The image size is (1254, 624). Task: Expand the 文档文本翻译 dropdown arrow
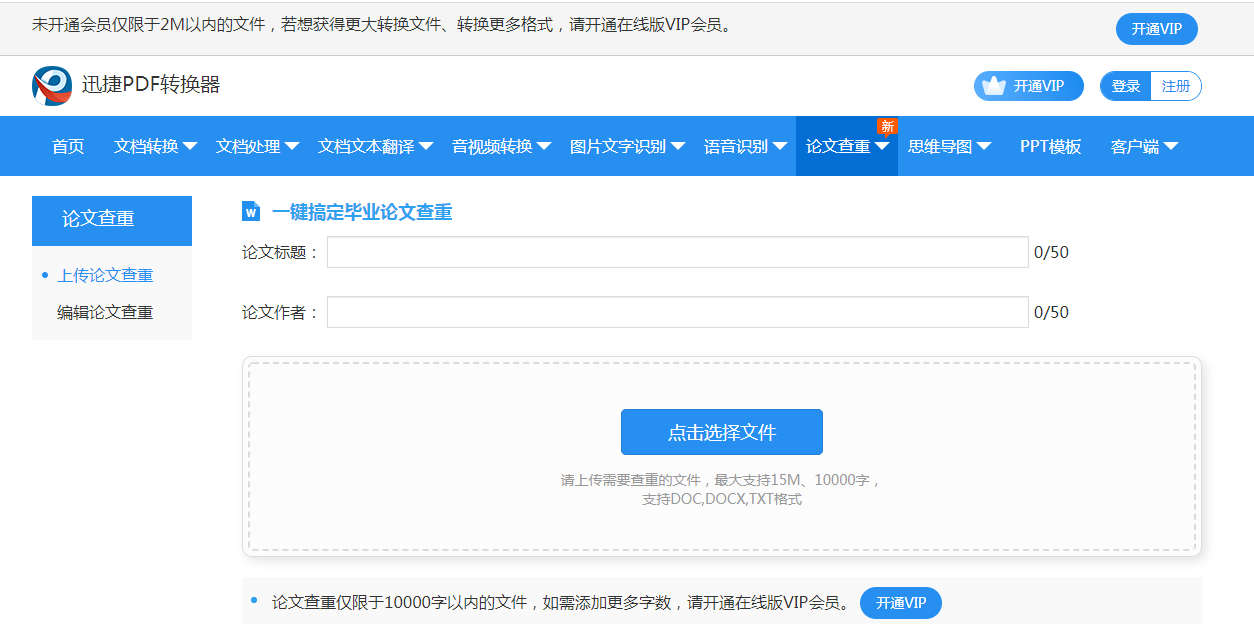click(426, 146)
